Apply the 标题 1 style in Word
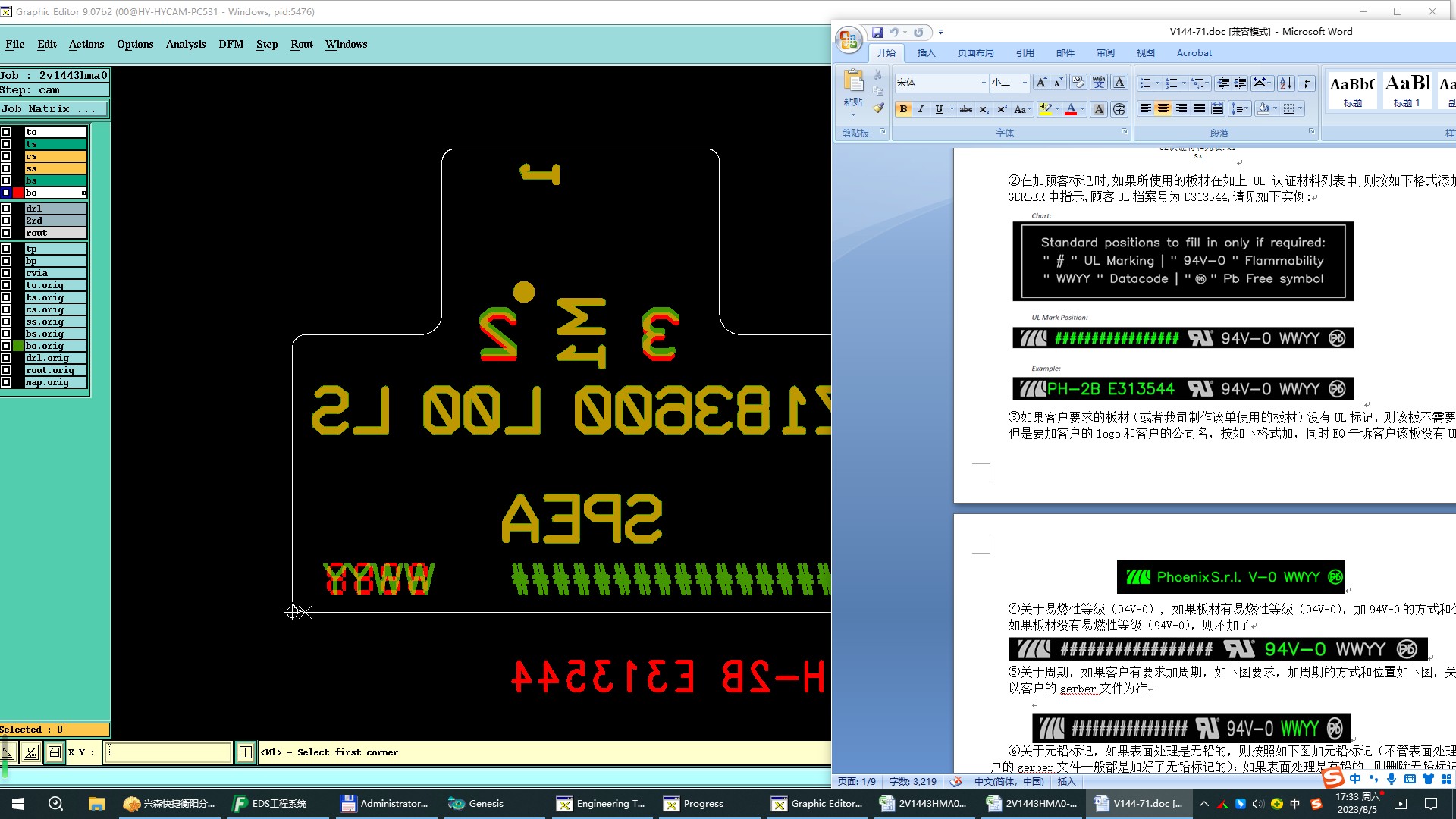 [1407, 89]
